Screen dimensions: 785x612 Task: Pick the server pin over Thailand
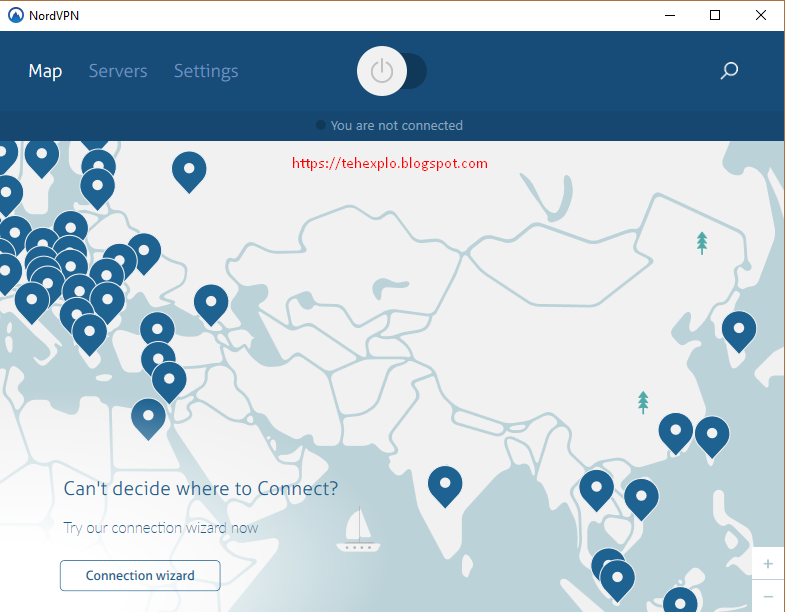(x=596, y=490)
